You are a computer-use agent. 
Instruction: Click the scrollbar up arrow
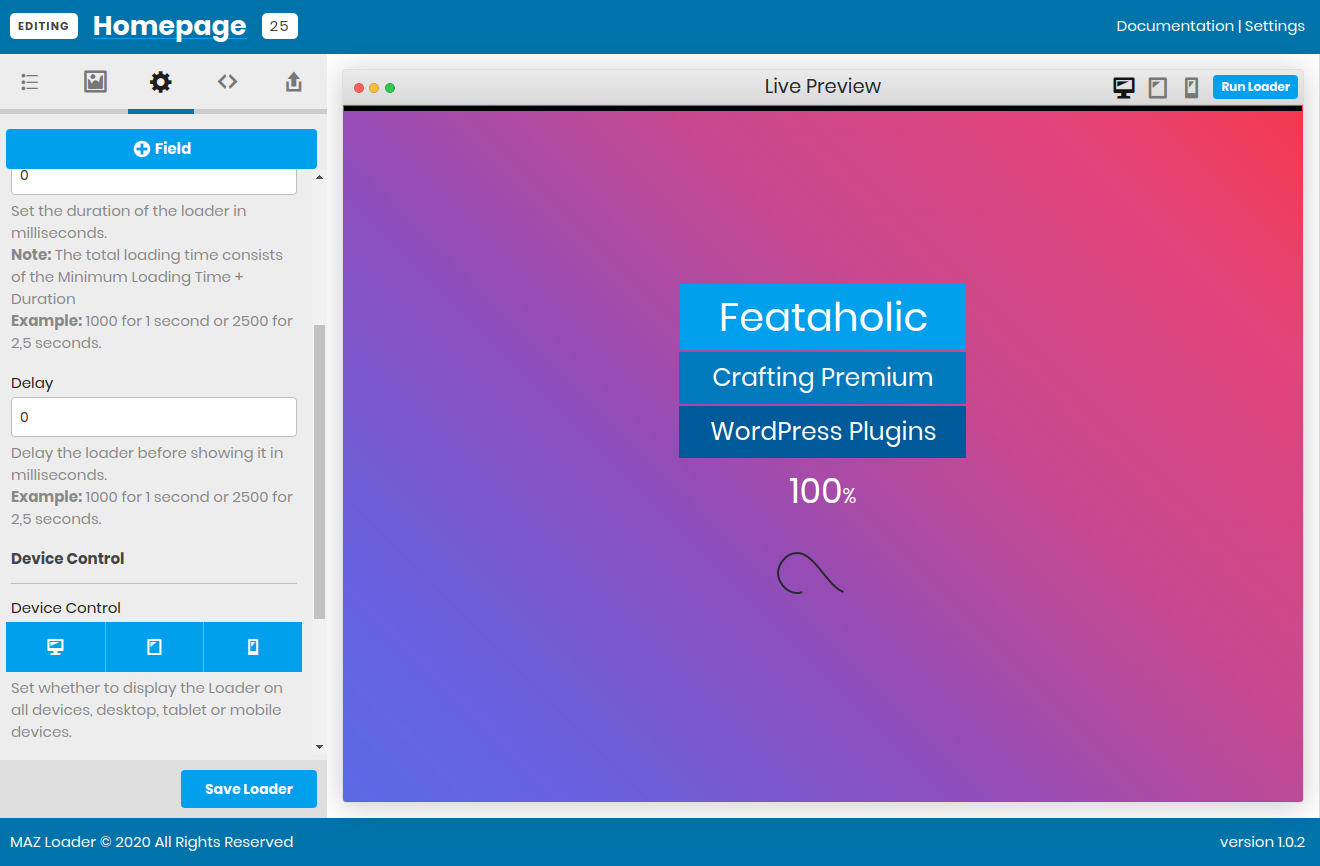coord(319,177)
